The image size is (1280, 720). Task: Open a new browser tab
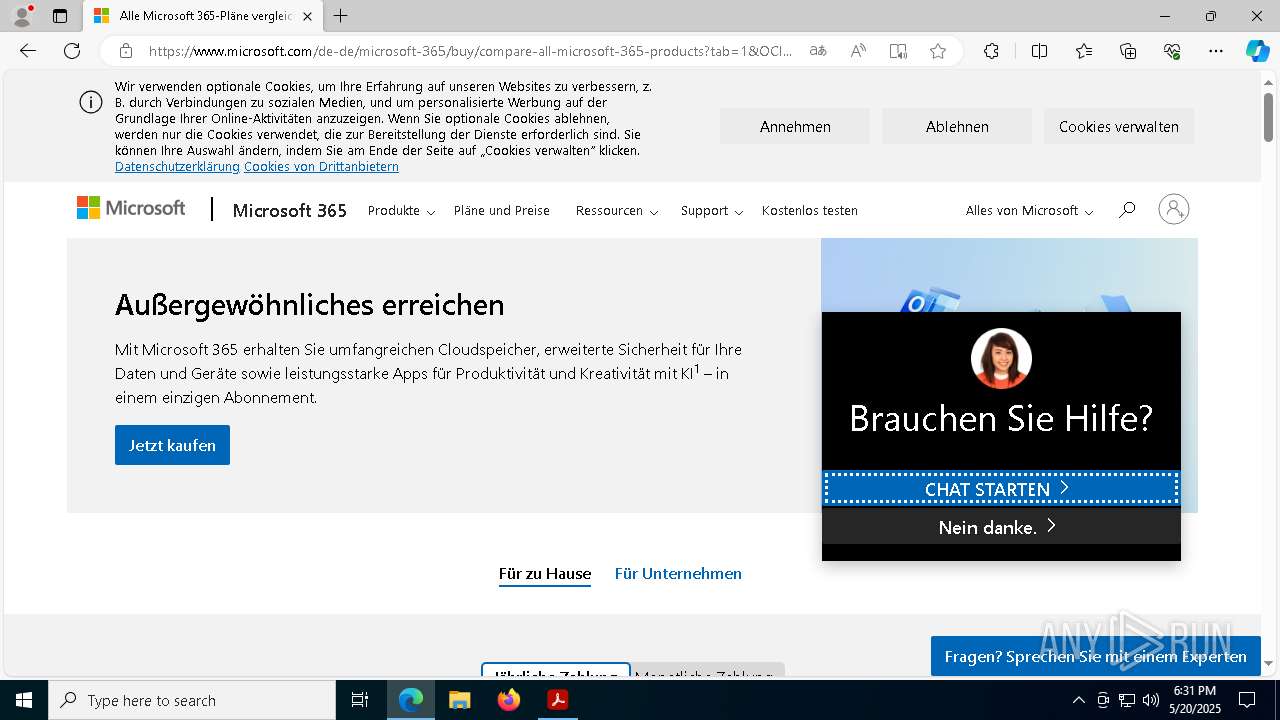341,16
